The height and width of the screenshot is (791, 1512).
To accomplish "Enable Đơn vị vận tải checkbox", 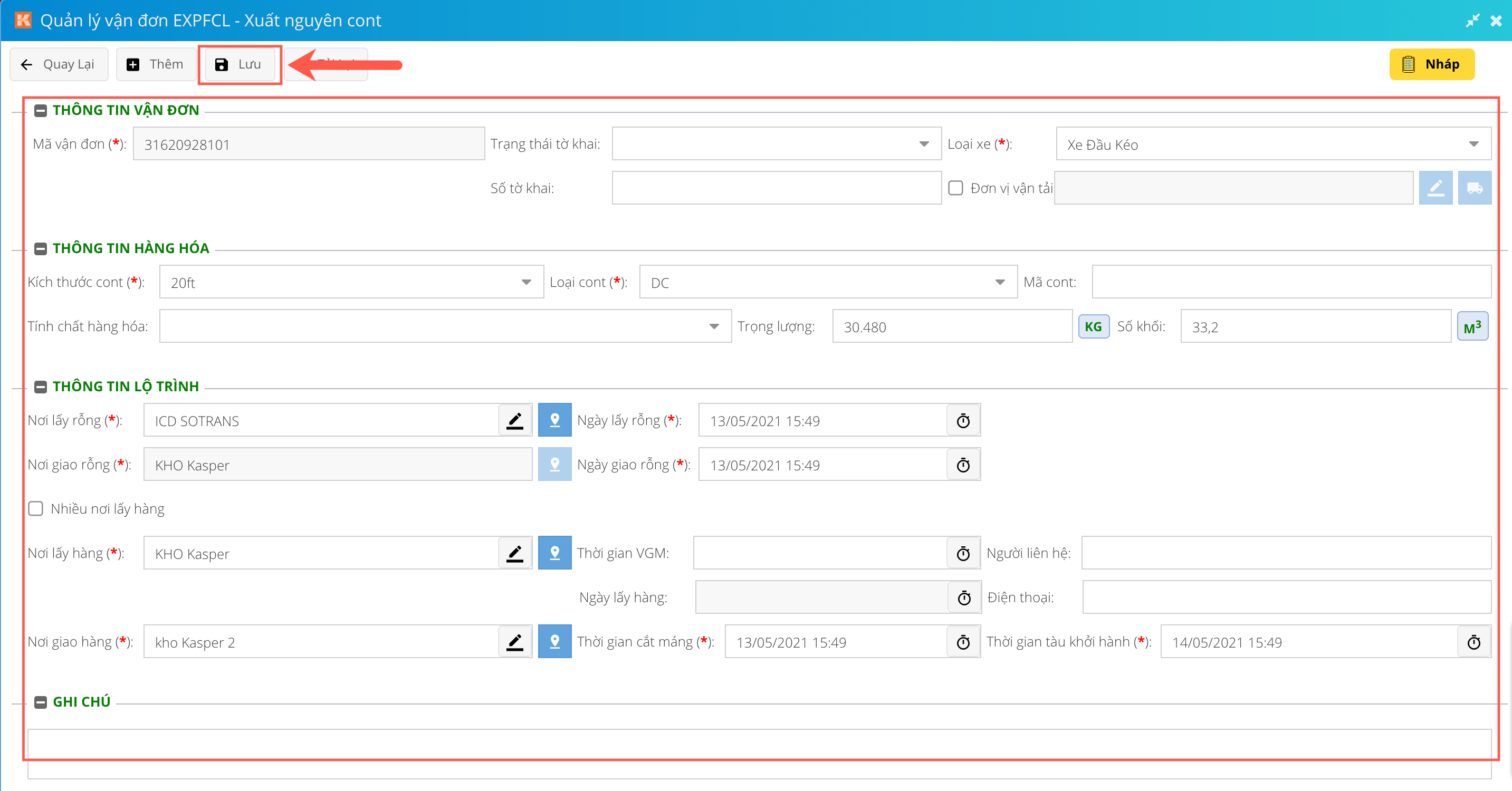I will point(955,188).
